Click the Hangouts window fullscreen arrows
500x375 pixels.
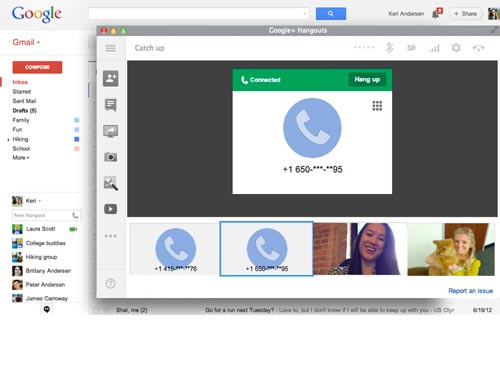[x=494, y=31]
